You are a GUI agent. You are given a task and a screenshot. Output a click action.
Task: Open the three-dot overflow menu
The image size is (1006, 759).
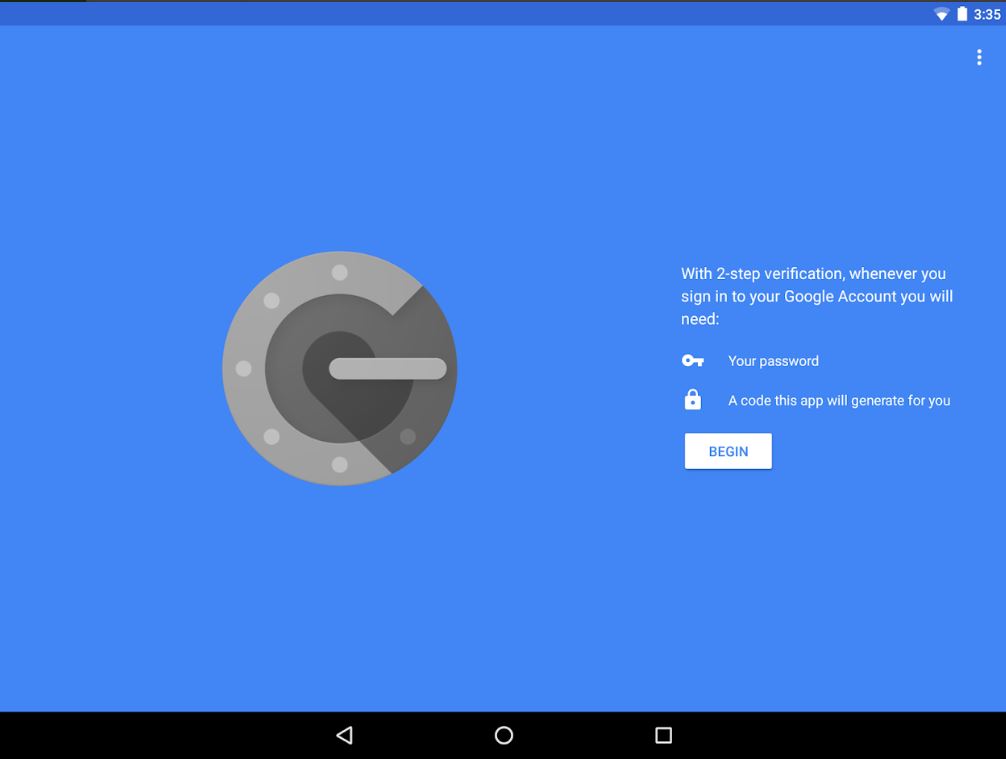click(979, 57)
